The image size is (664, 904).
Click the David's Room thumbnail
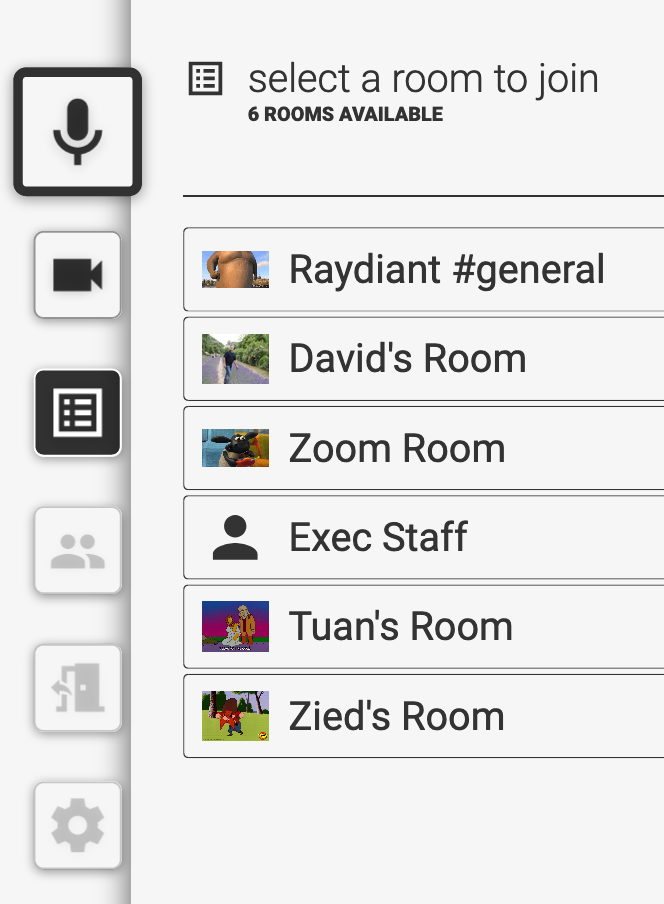coord(237,359)
